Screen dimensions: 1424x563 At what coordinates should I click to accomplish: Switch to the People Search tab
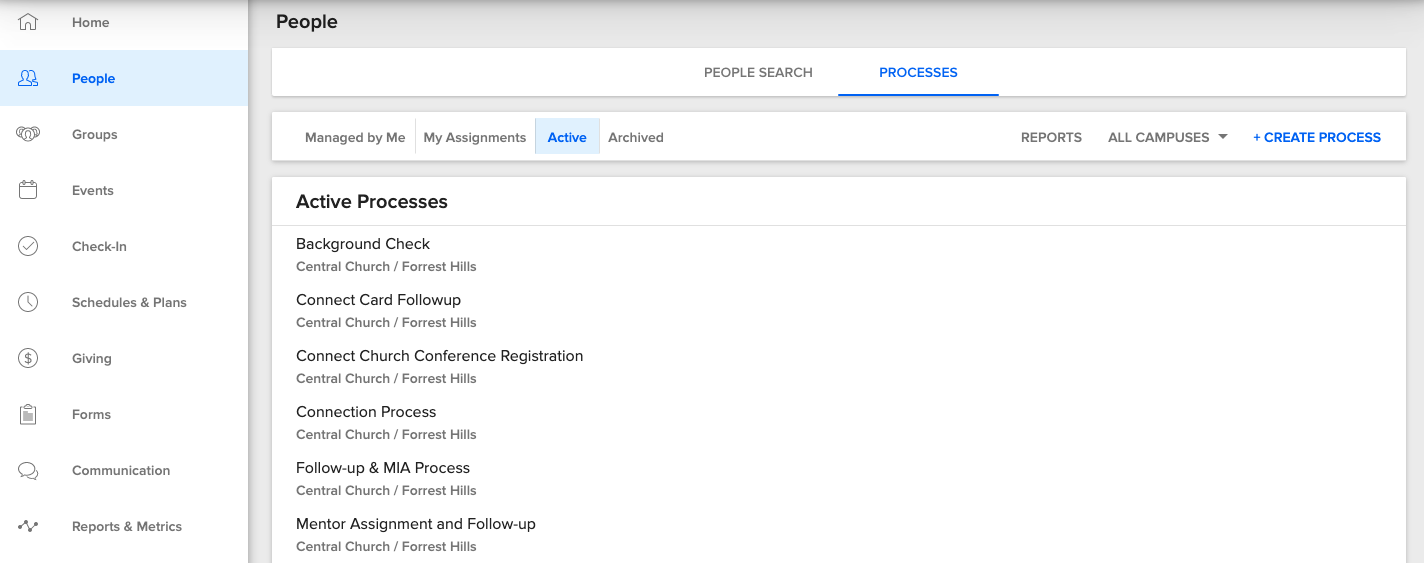(x=758, y=72)
